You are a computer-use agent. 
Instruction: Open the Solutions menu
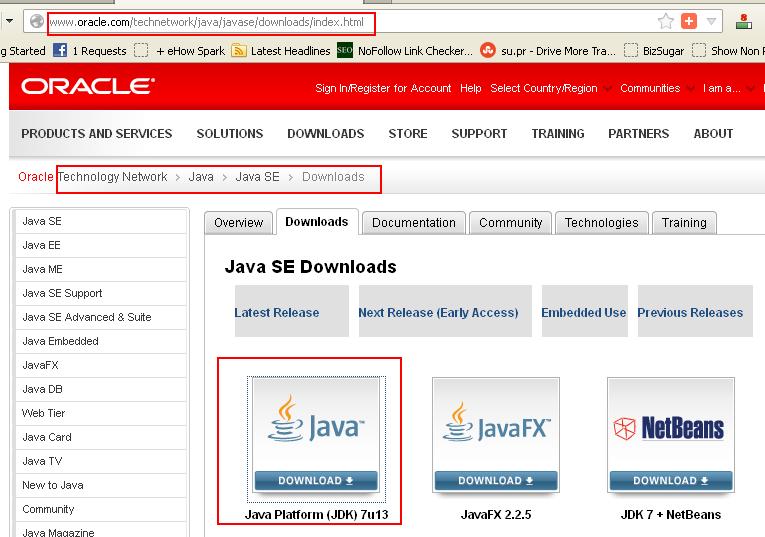tap(230, 134)
